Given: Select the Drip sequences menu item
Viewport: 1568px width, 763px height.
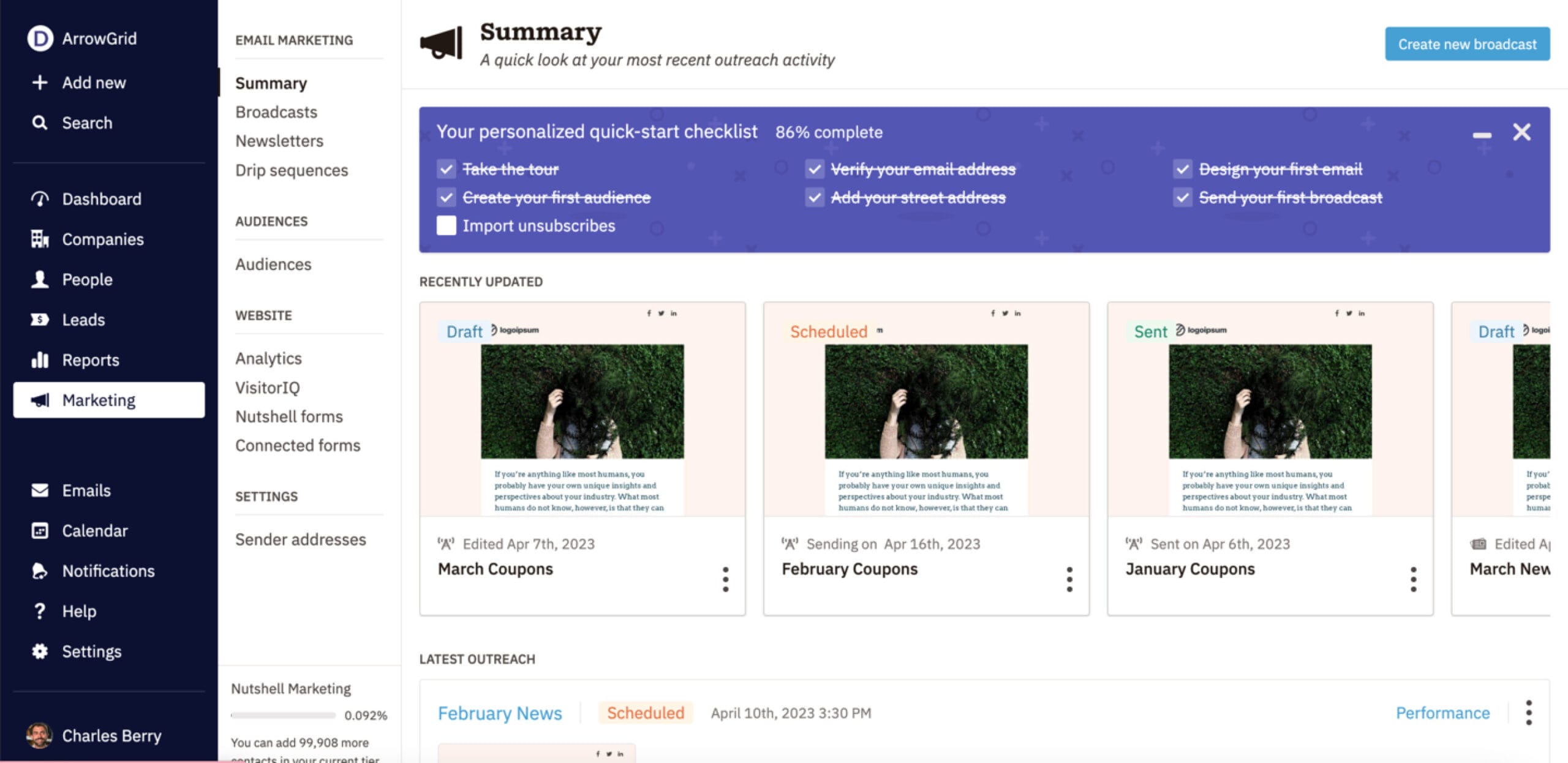Looking at the screenshot, I should click(x=291, y=169).
